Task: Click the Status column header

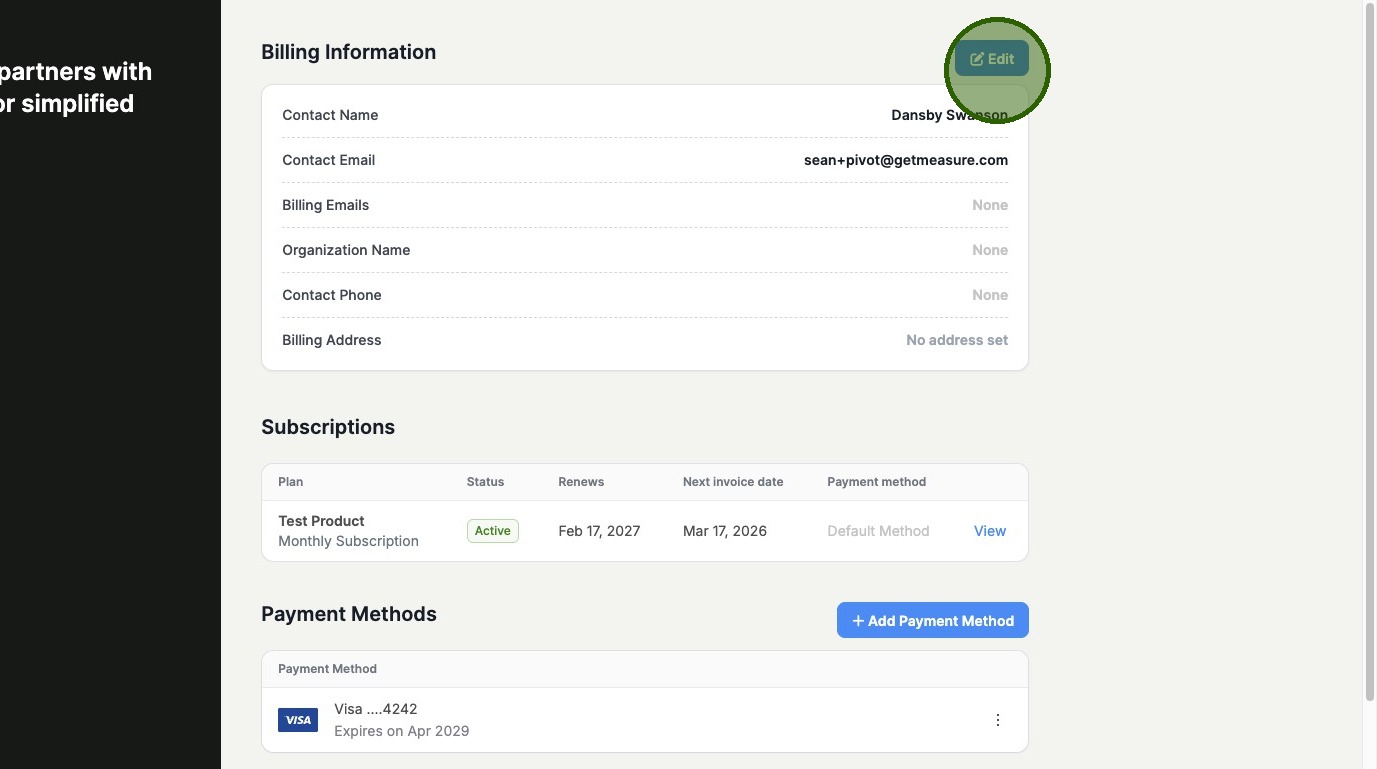Action: [485, 482]
